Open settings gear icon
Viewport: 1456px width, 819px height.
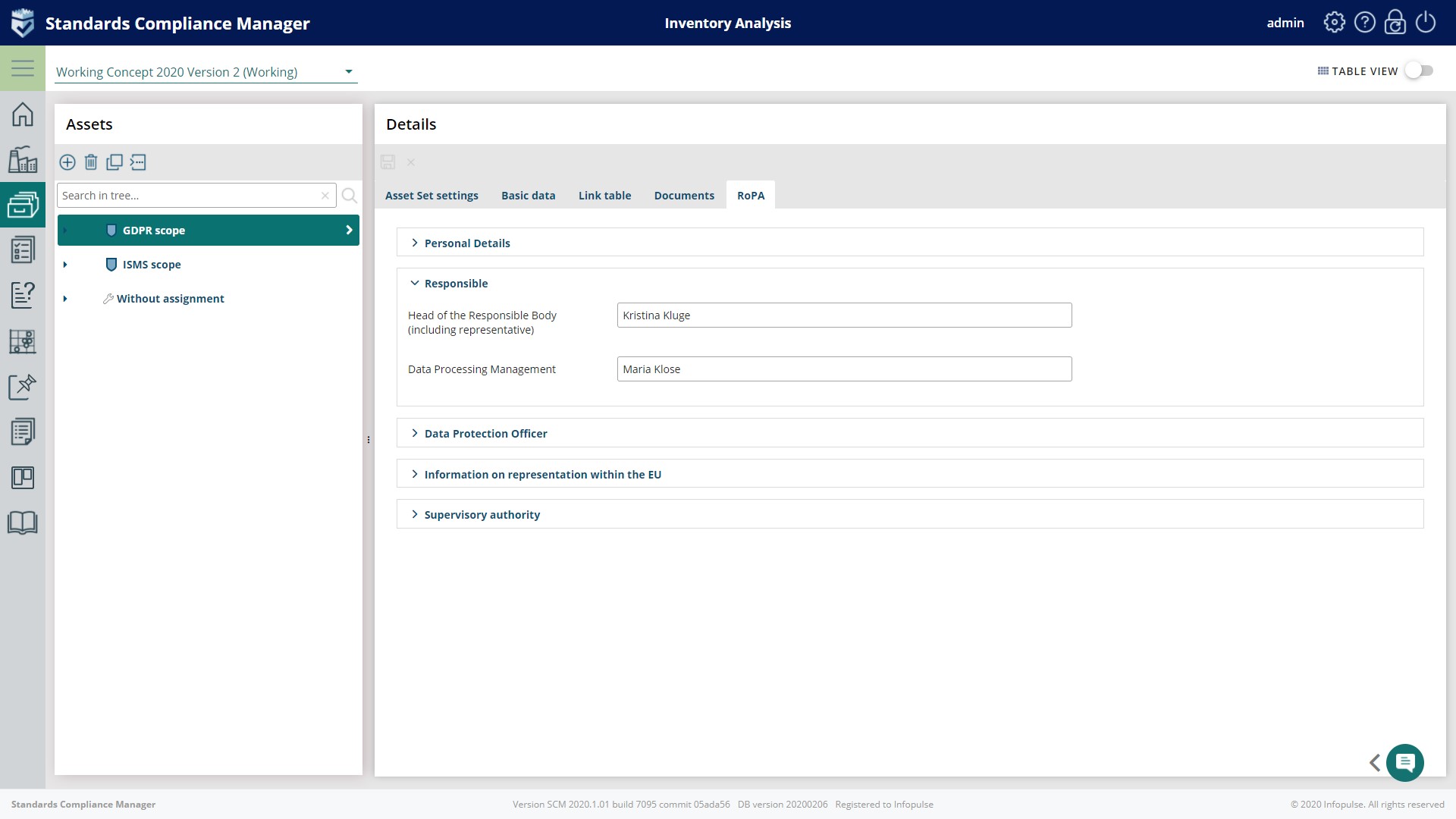(1335, 23)
